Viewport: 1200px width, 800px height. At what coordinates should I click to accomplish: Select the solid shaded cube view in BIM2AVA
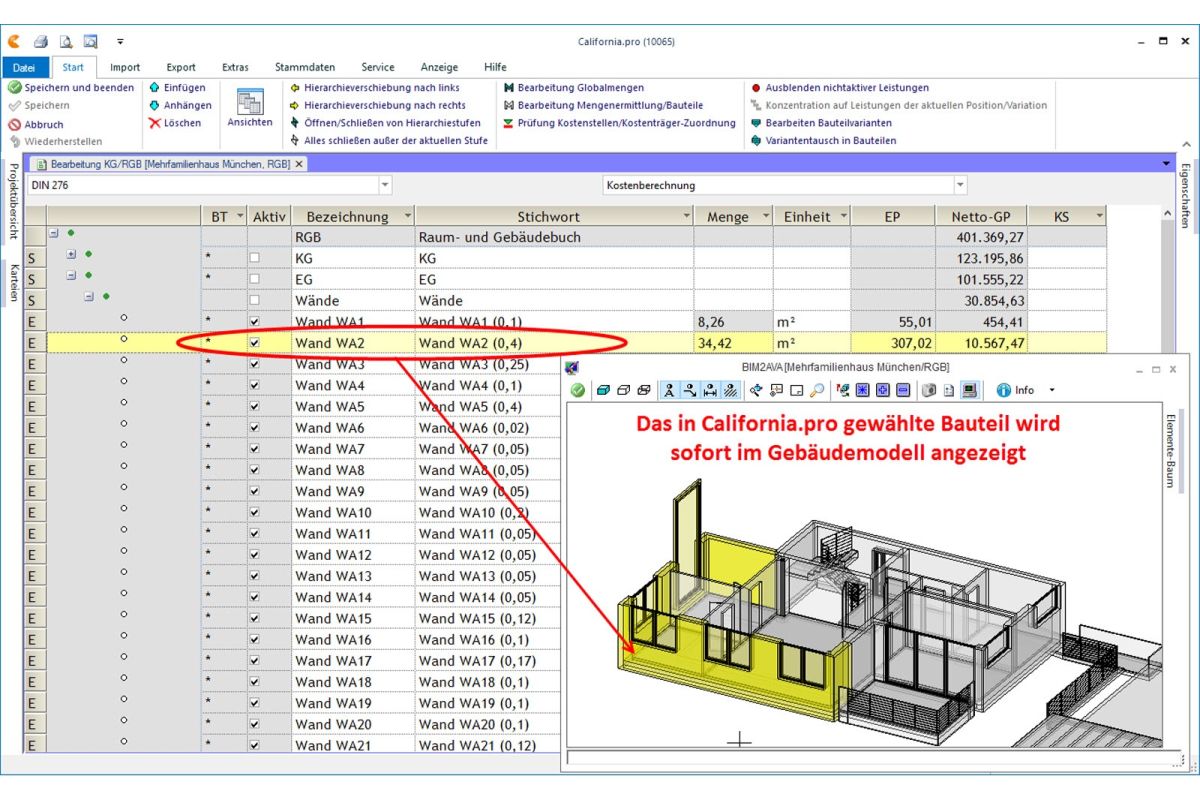(603, 390)
